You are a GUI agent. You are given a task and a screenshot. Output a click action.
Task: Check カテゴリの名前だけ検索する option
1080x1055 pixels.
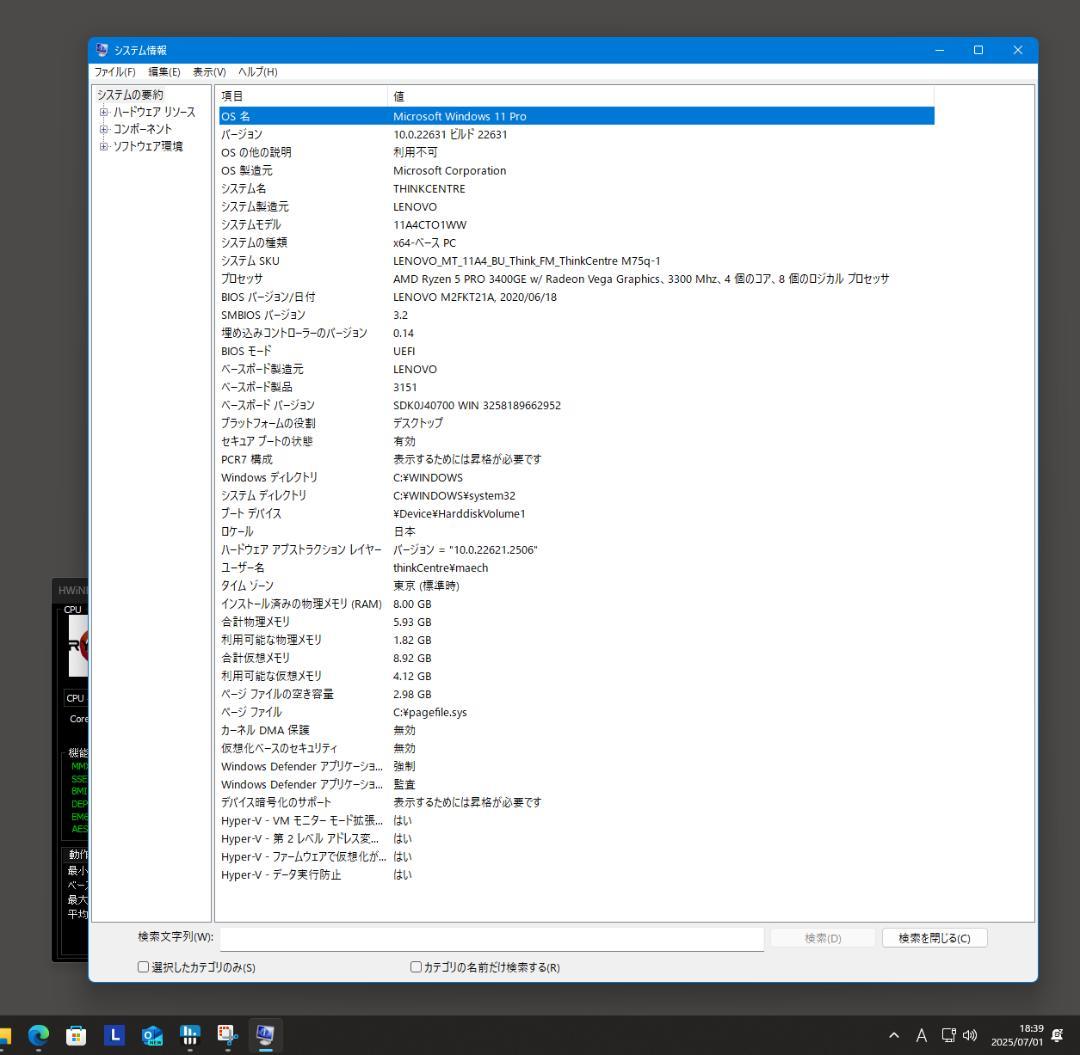[x=415, y=967]
